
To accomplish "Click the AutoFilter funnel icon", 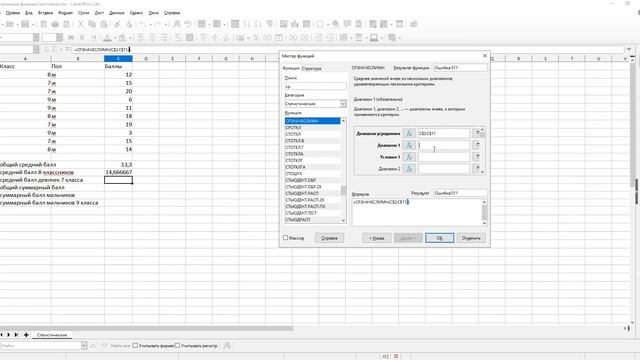I will click(x=269, y=24).
